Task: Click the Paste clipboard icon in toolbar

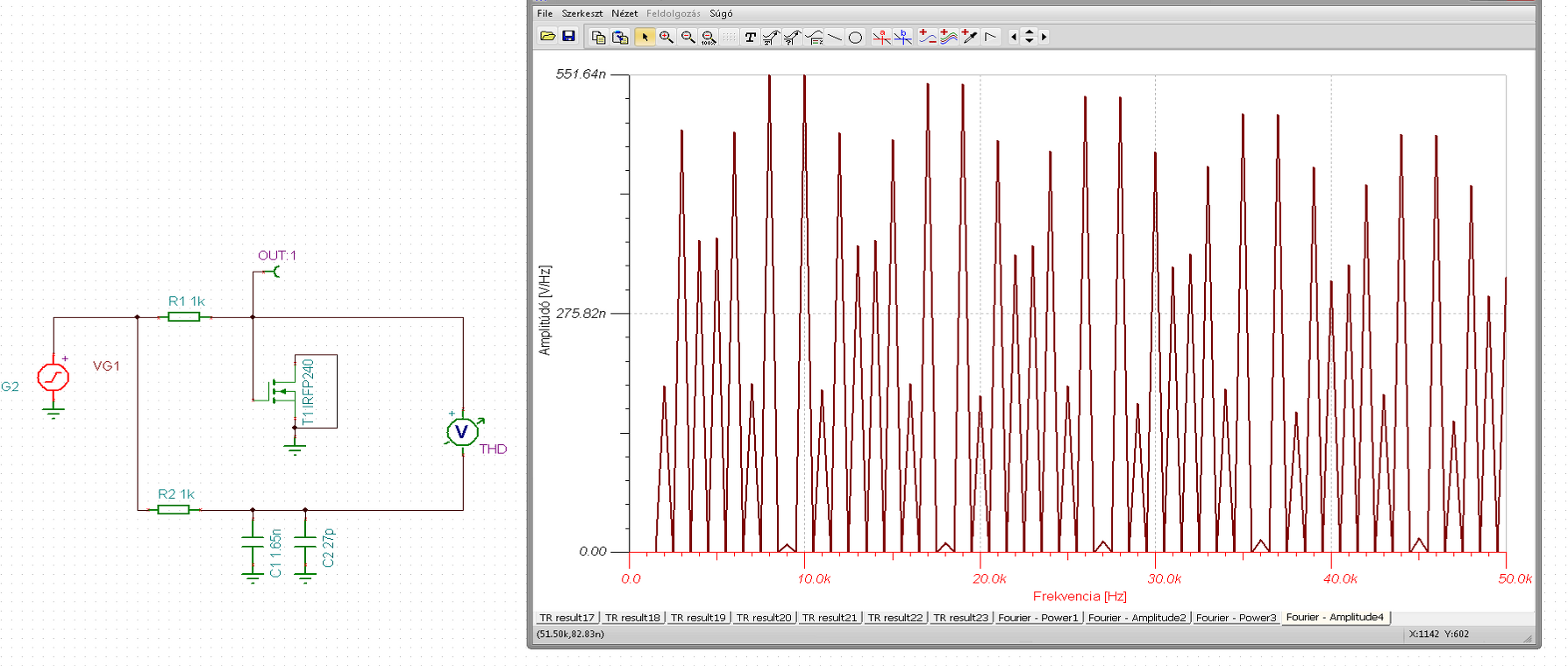Action: point(620,37)
